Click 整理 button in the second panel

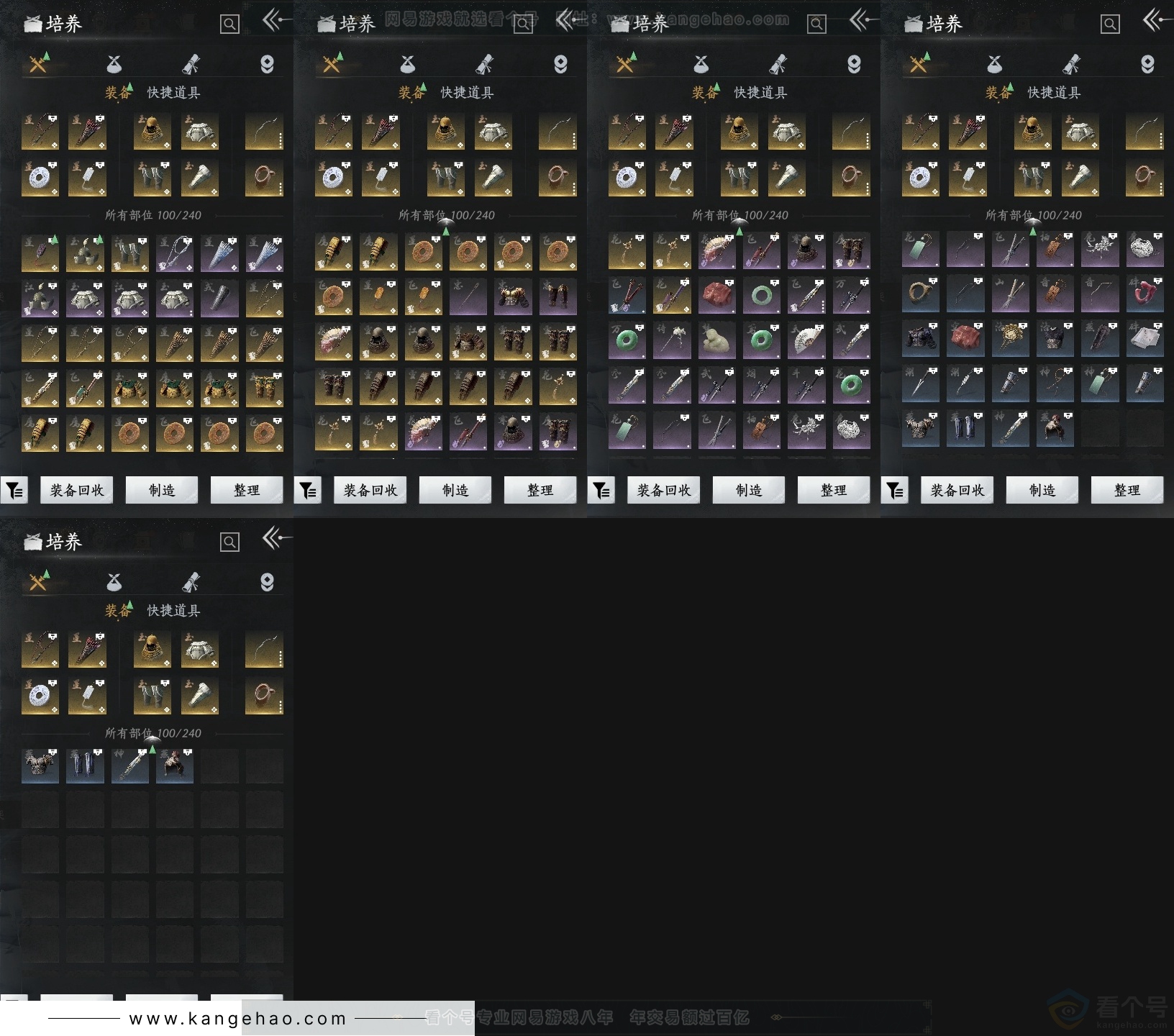point(540,491)
